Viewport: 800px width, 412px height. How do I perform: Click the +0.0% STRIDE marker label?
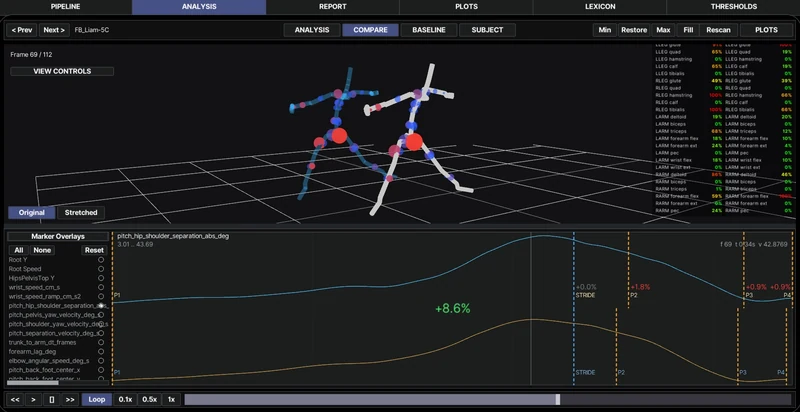tap(586, 287)
